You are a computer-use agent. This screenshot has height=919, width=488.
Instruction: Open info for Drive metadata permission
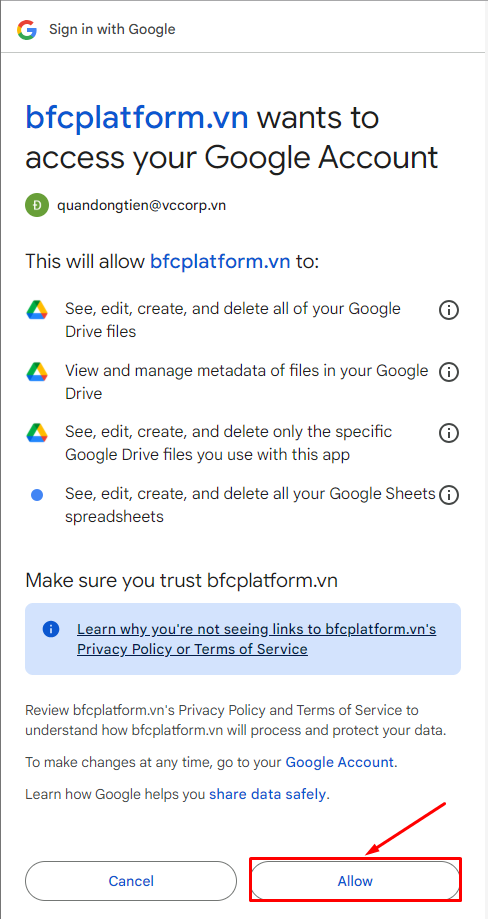click(x=449, y=372)
